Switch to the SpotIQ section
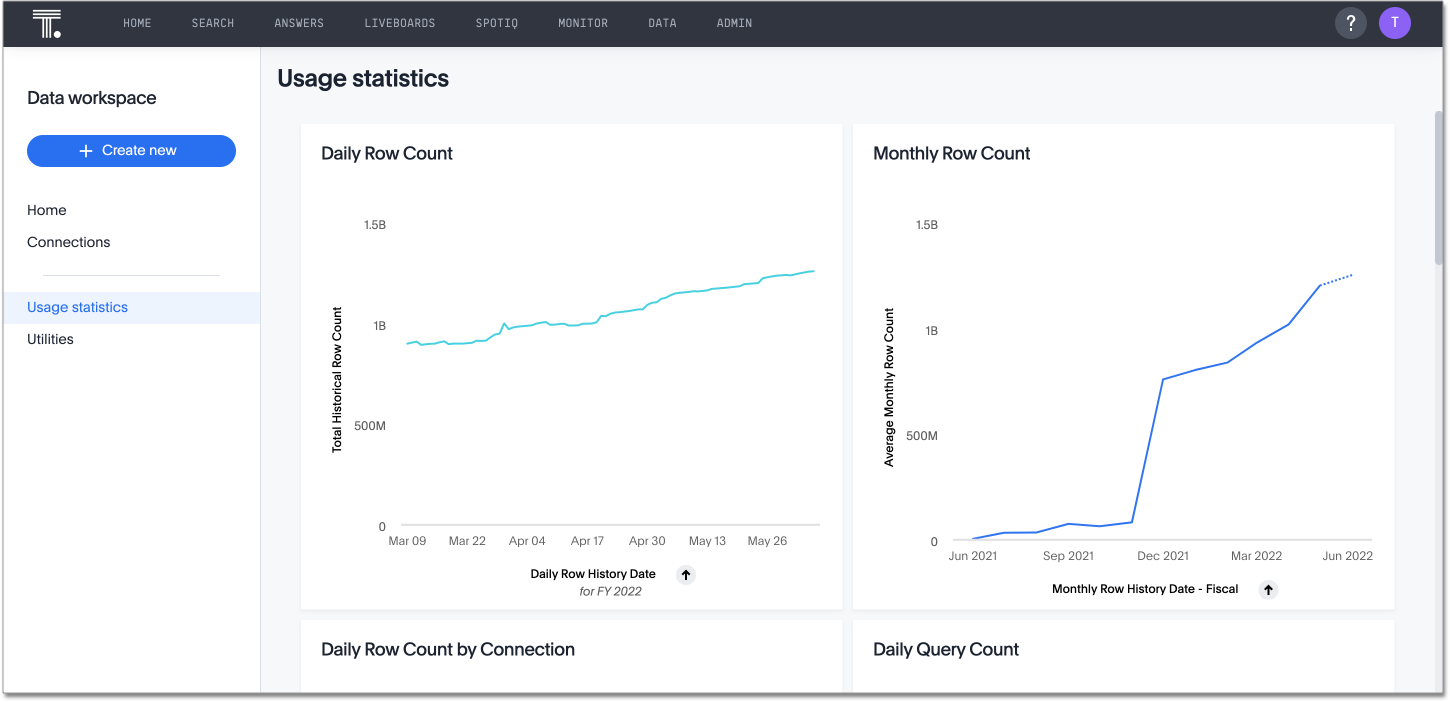 496,22
